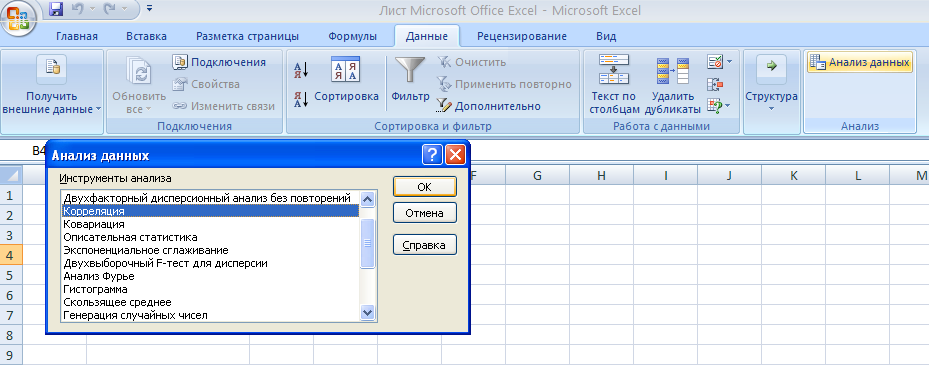Close the Анализ данных dialog
This screenshot has width=929, height=365.
[x=454, y=155]
